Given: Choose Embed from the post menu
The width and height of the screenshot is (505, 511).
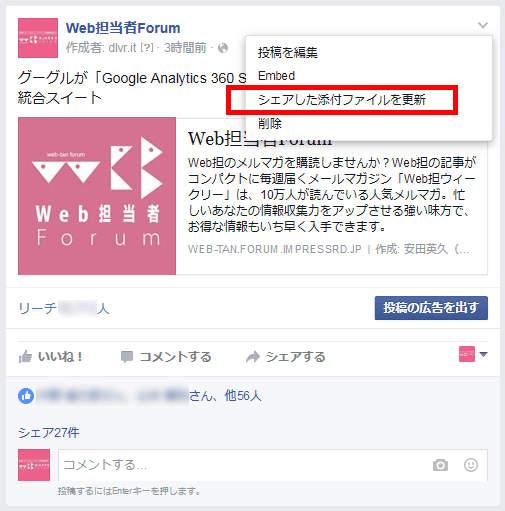Looking at the screenshot, I should pyautogui.click(x=276, y=76).
